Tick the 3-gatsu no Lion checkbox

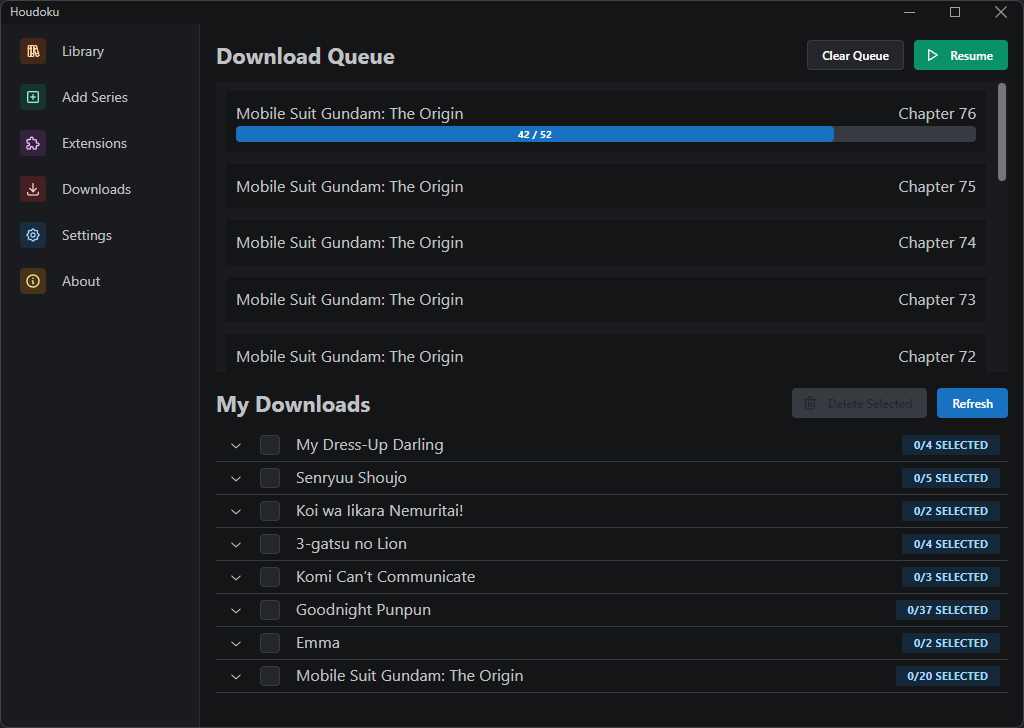click(x=270, y=544)
